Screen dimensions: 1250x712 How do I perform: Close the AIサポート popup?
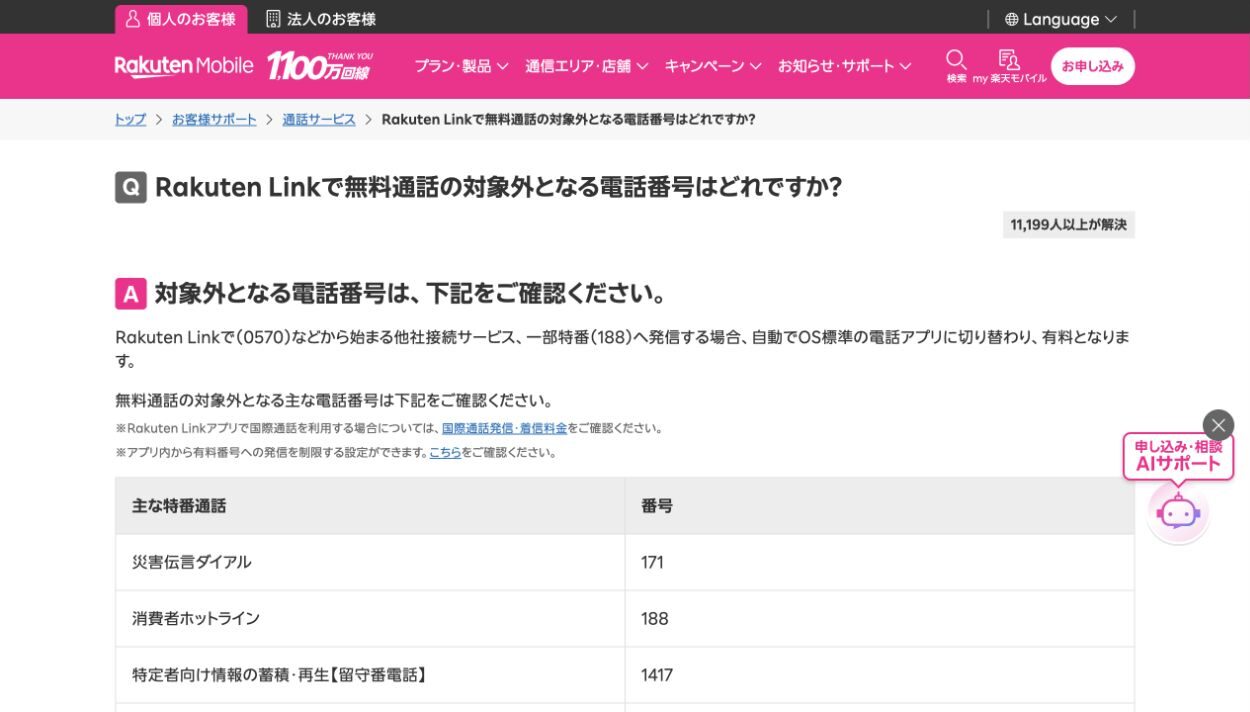pos(1218,425)
